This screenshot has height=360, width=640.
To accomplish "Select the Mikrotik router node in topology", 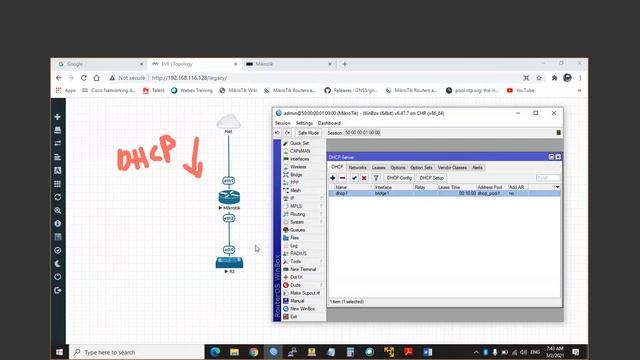I will [x=229, y=198].
